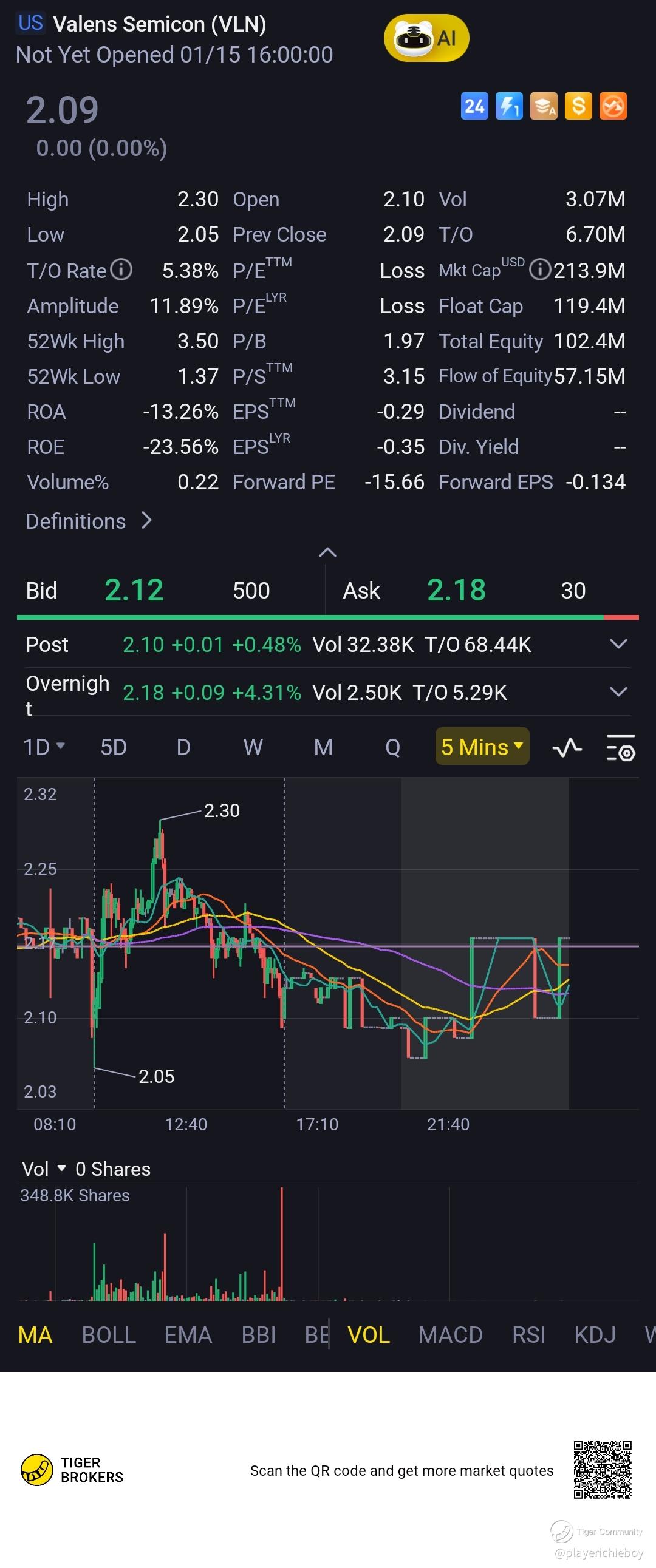Viewport: 656px width, 1568px height.
Task: Select the BBI overlay indicator
Action: [259, 1334]
